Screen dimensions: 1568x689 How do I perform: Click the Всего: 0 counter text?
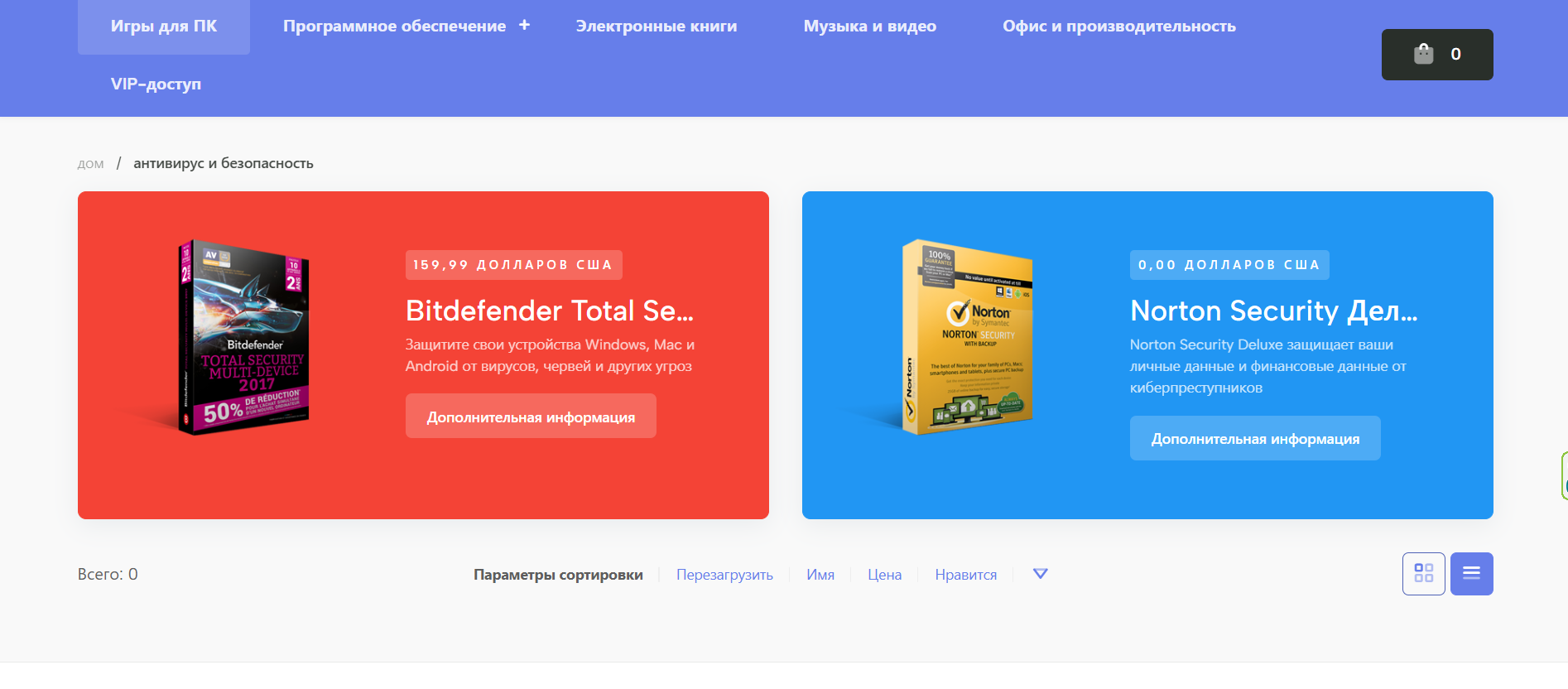click(108, 574)
